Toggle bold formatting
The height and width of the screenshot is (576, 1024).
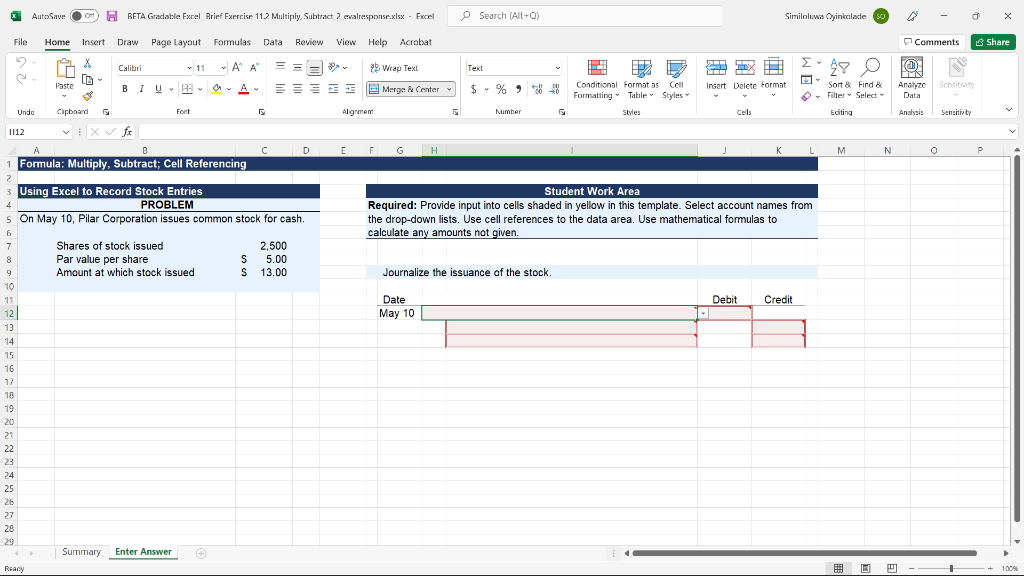(x=123, y=89)
